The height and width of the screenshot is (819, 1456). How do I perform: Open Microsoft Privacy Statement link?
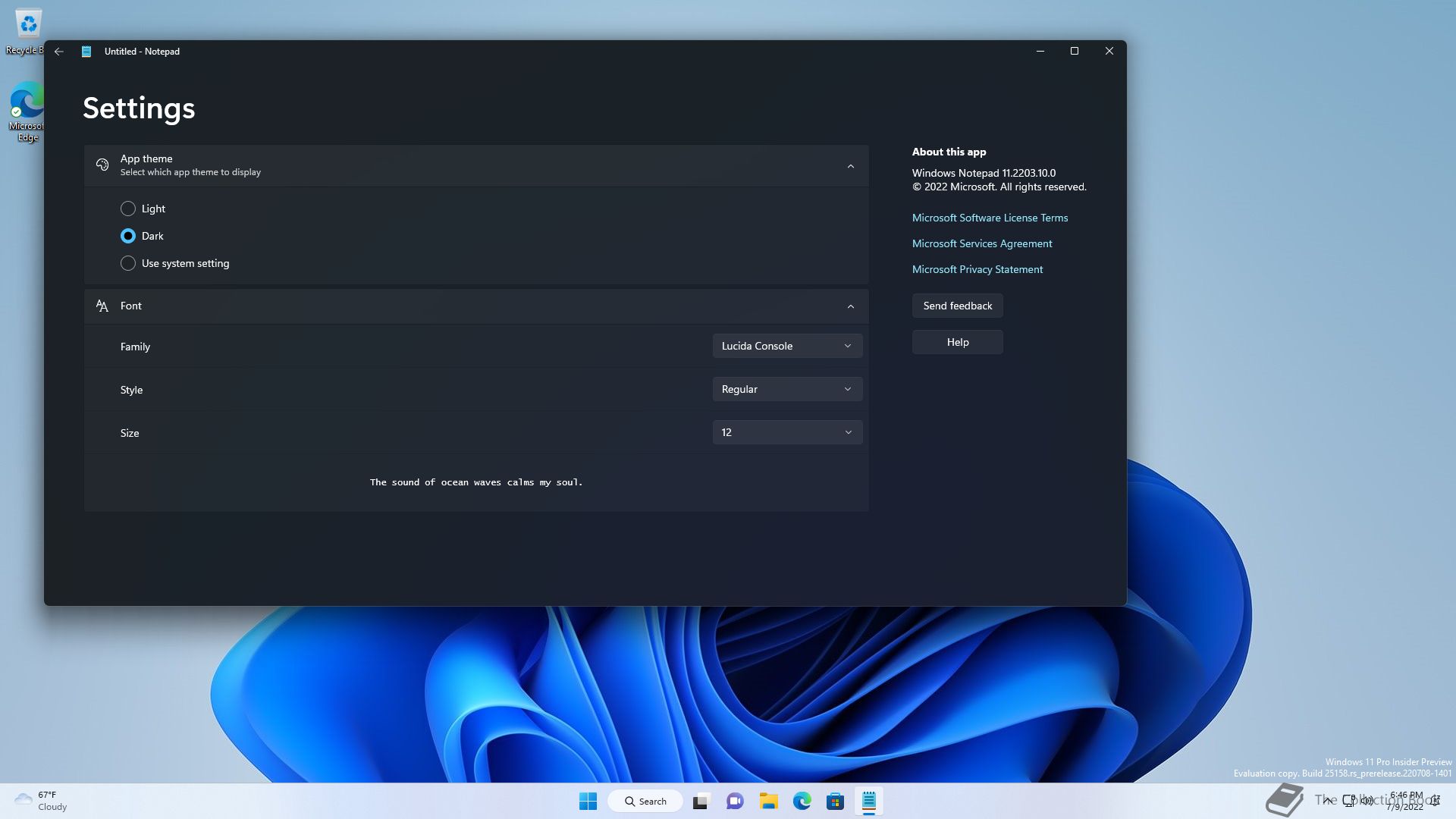977,269
